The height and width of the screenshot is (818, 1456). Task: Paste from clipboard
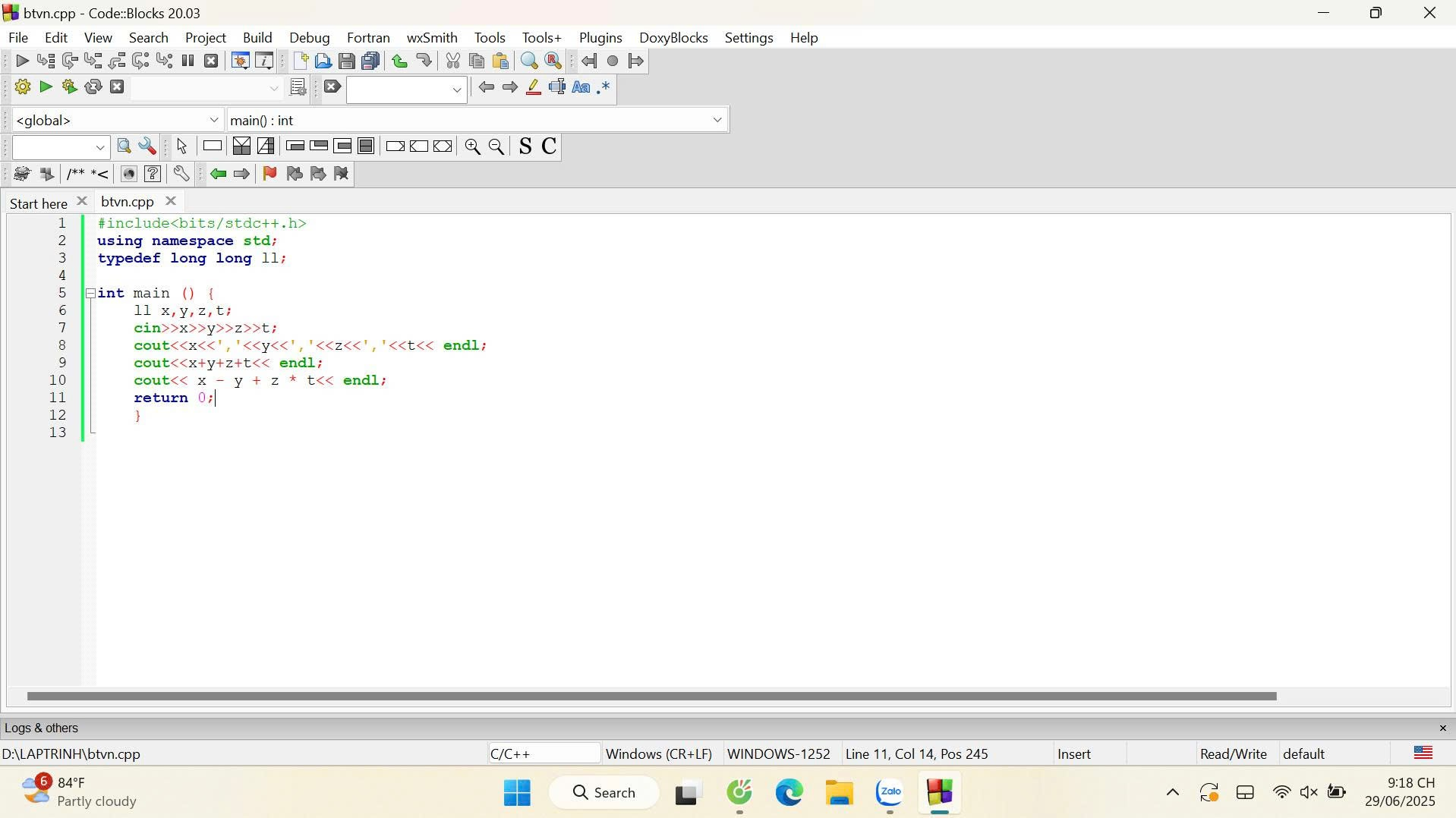tap(501, 61)
